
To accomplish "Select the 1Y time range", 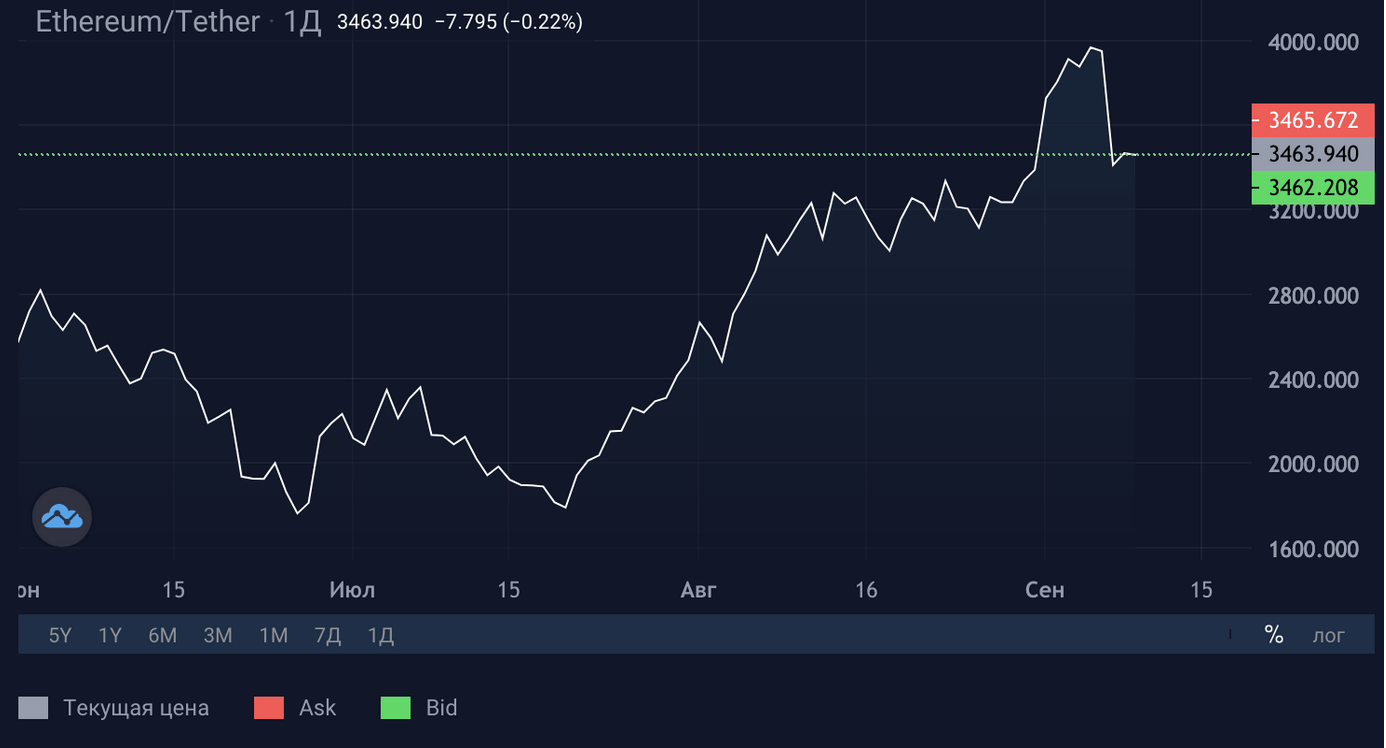I will [x=110, y=635].
